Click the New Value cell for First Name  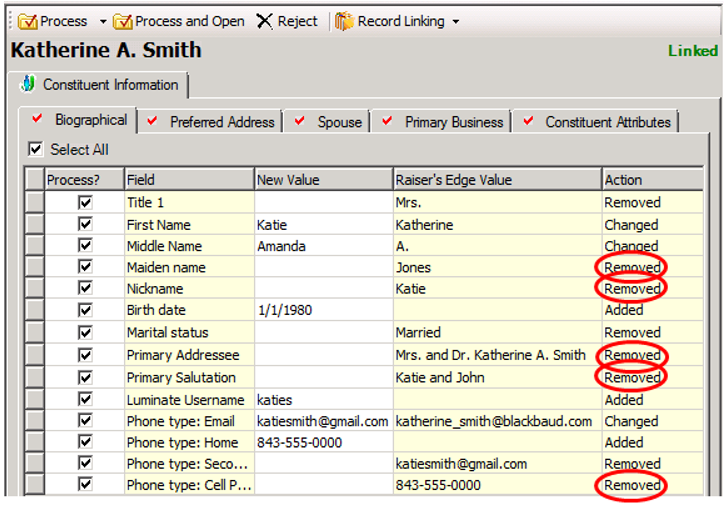click(x=323, y=225)
